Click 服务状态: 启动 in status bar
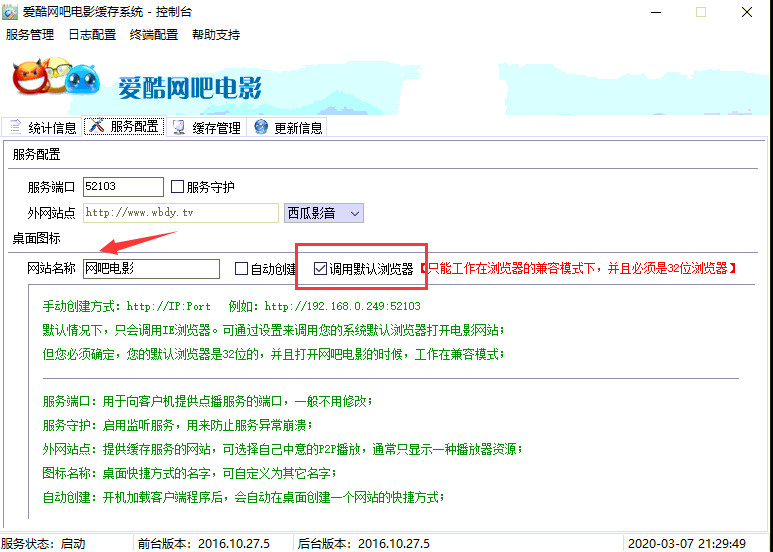Viewport: 773px width, 552px height. click(x=43, y=544)
